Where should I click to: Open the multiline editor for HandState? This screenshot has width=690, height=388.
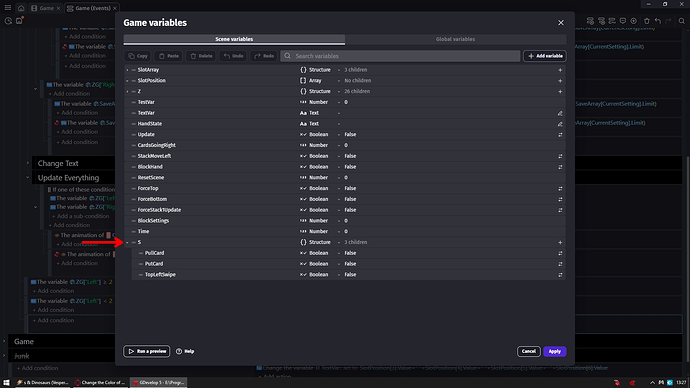[x=560, y=124]
